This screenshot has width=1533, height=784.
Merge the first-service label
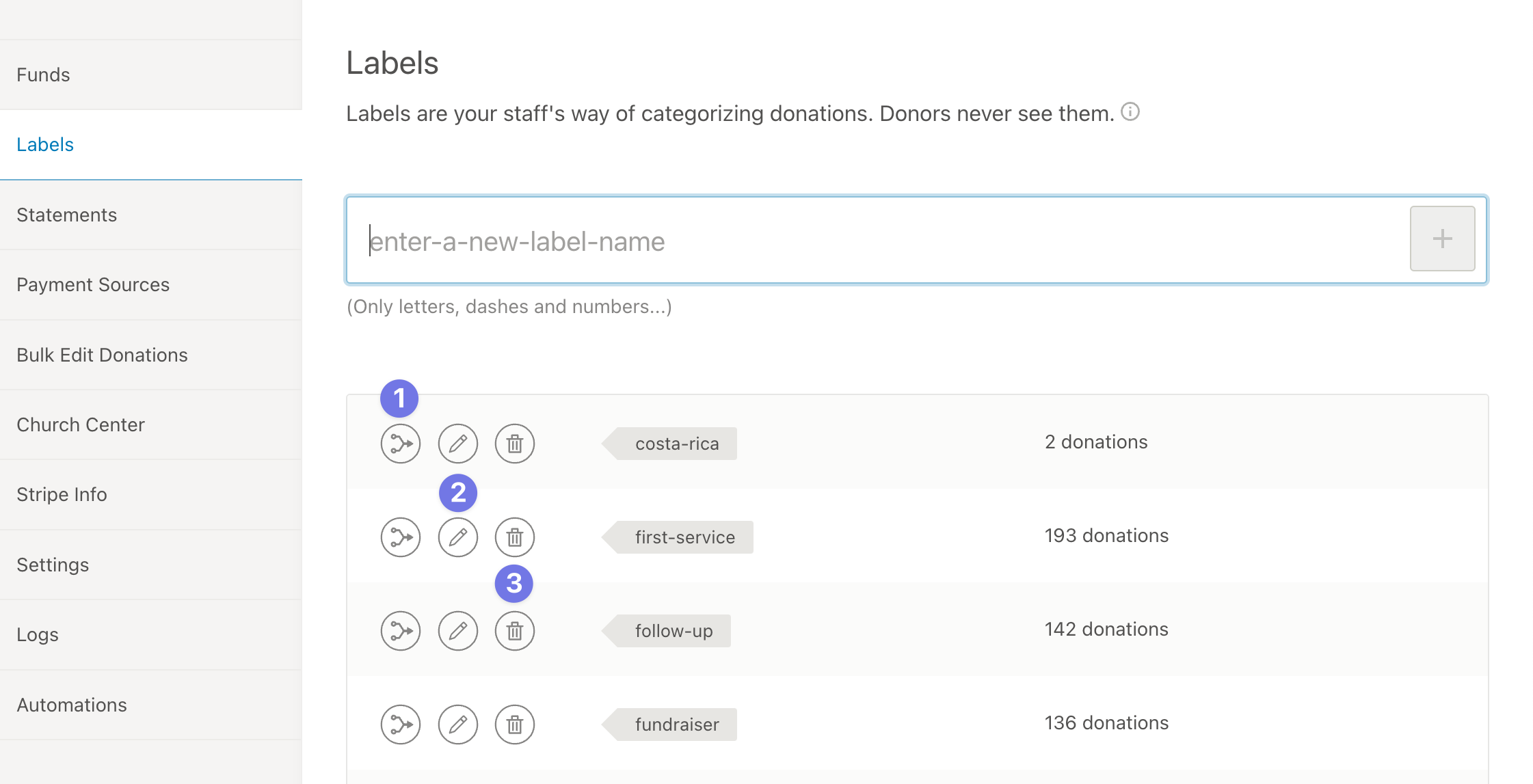(401, 537)
